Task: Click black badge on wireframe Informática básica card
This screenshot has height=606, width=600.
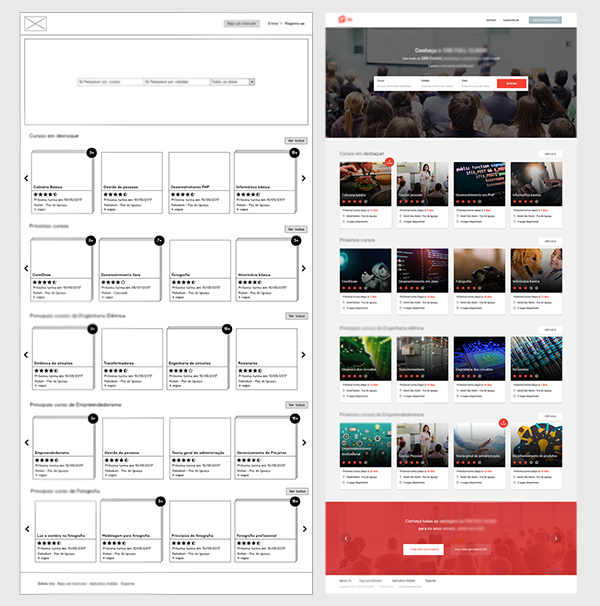Action: [295, 153]
